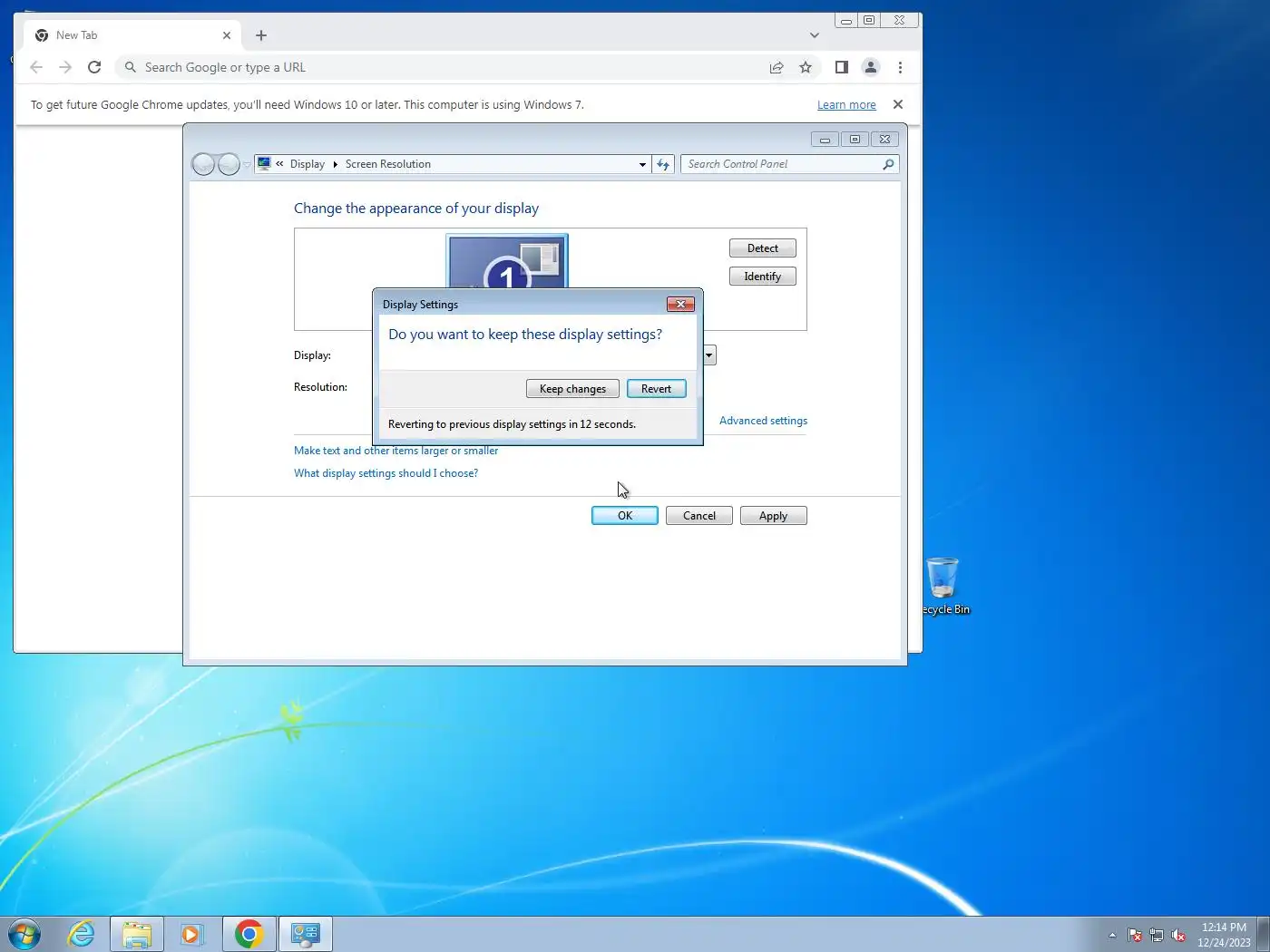Click the Control Panel address bar monitor icon
1270x952 pixels.
pyautogui.click(x=264, y=164)
